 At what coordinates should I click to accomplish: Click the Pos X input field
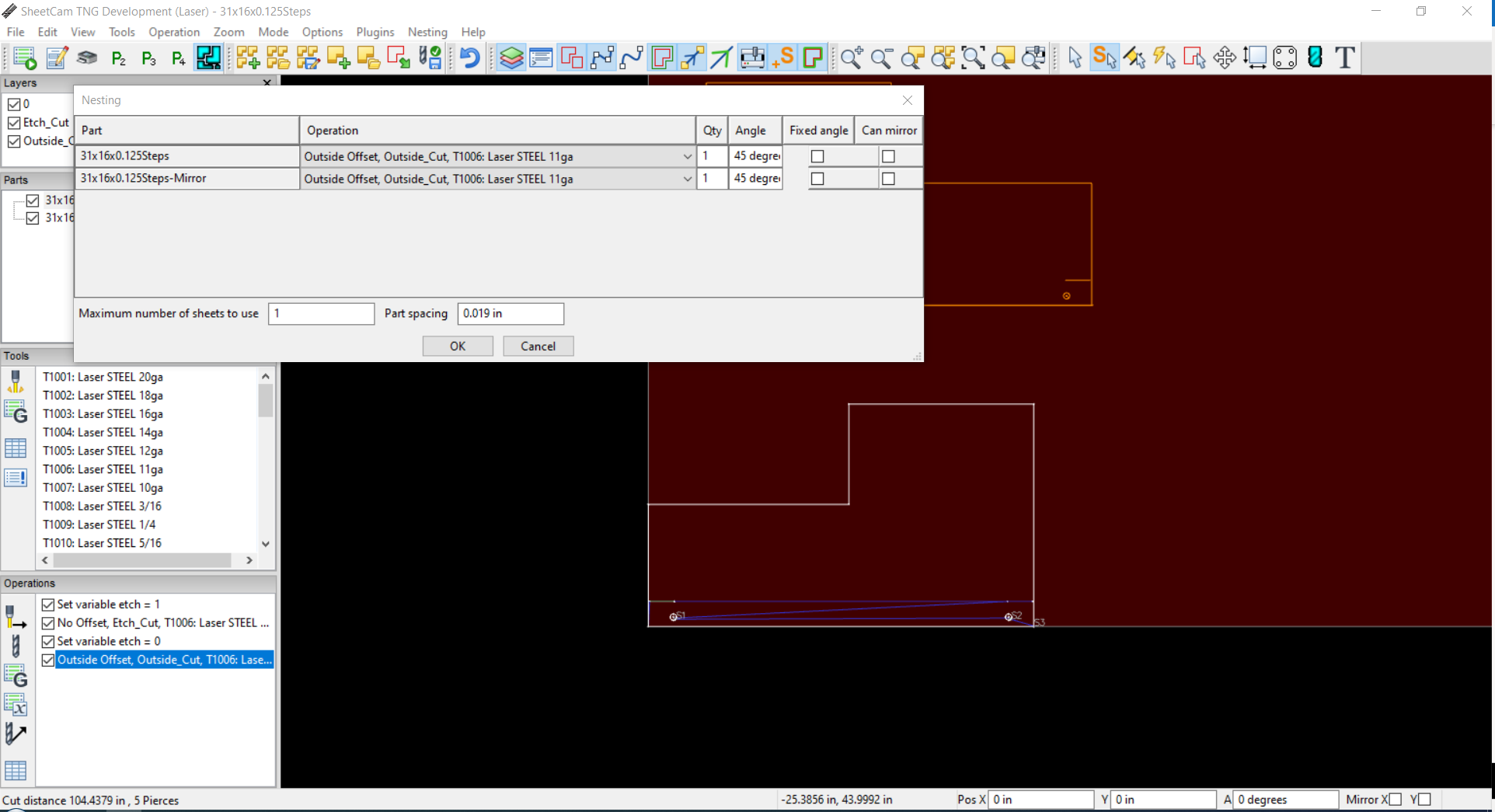coord(1041,800)
